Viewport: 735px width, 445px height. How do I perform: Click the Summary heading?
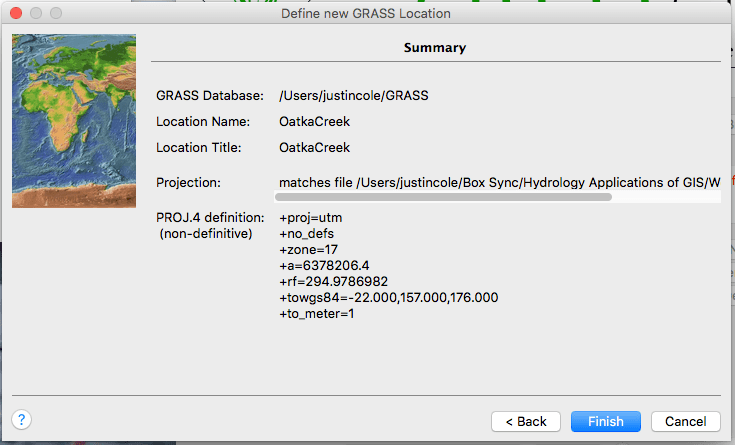click(434, 47)
